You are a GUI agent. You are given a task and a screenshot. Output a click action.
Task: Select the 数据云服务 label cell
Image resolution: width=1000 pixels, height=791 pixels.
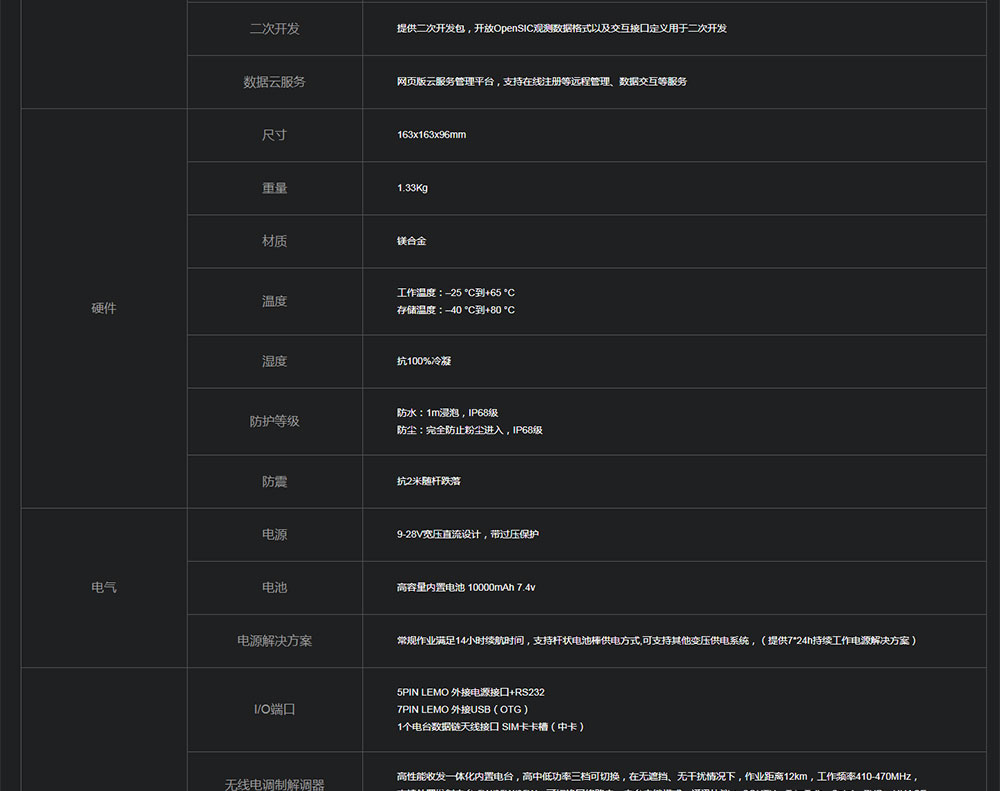(274, 82)
